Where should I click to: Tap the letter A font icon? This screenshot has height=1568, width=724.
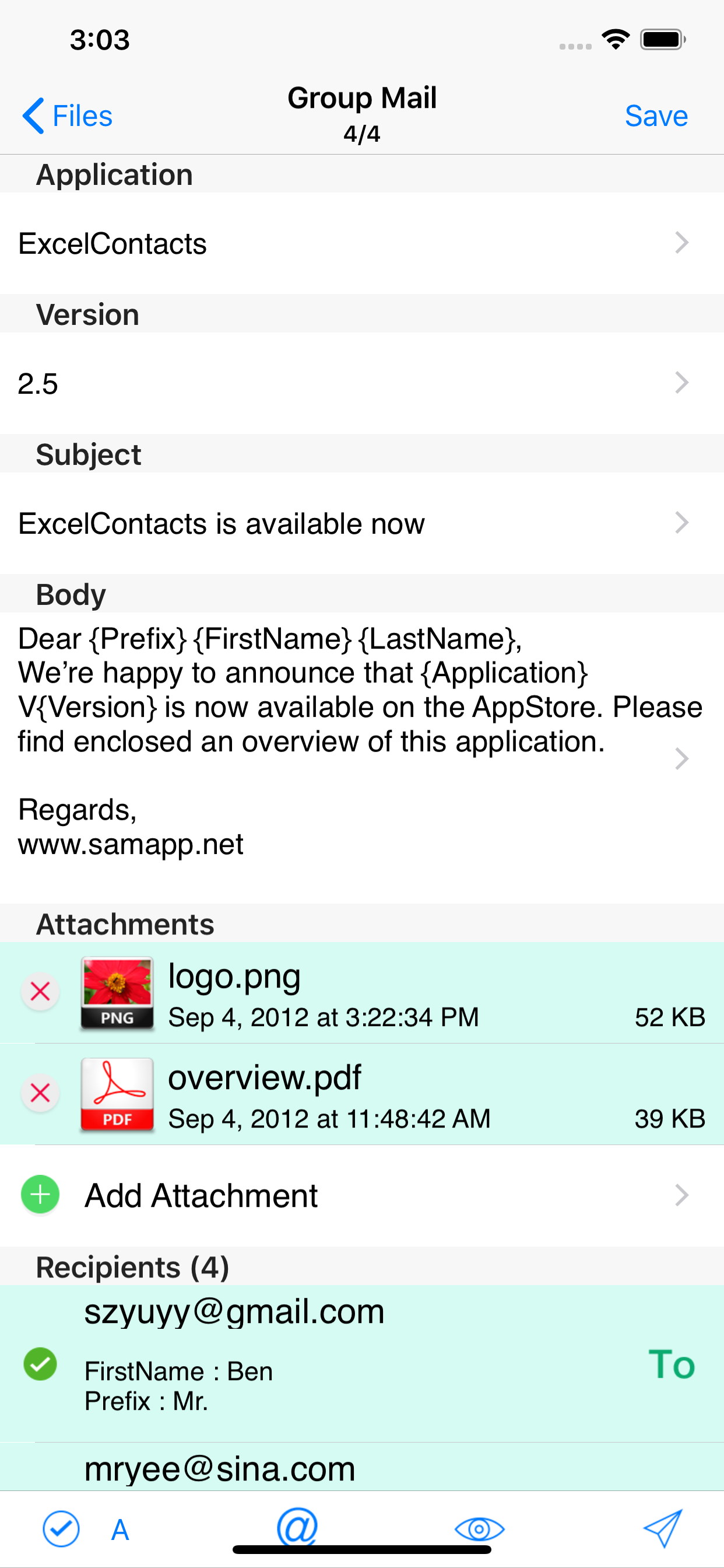(120, 1529)
